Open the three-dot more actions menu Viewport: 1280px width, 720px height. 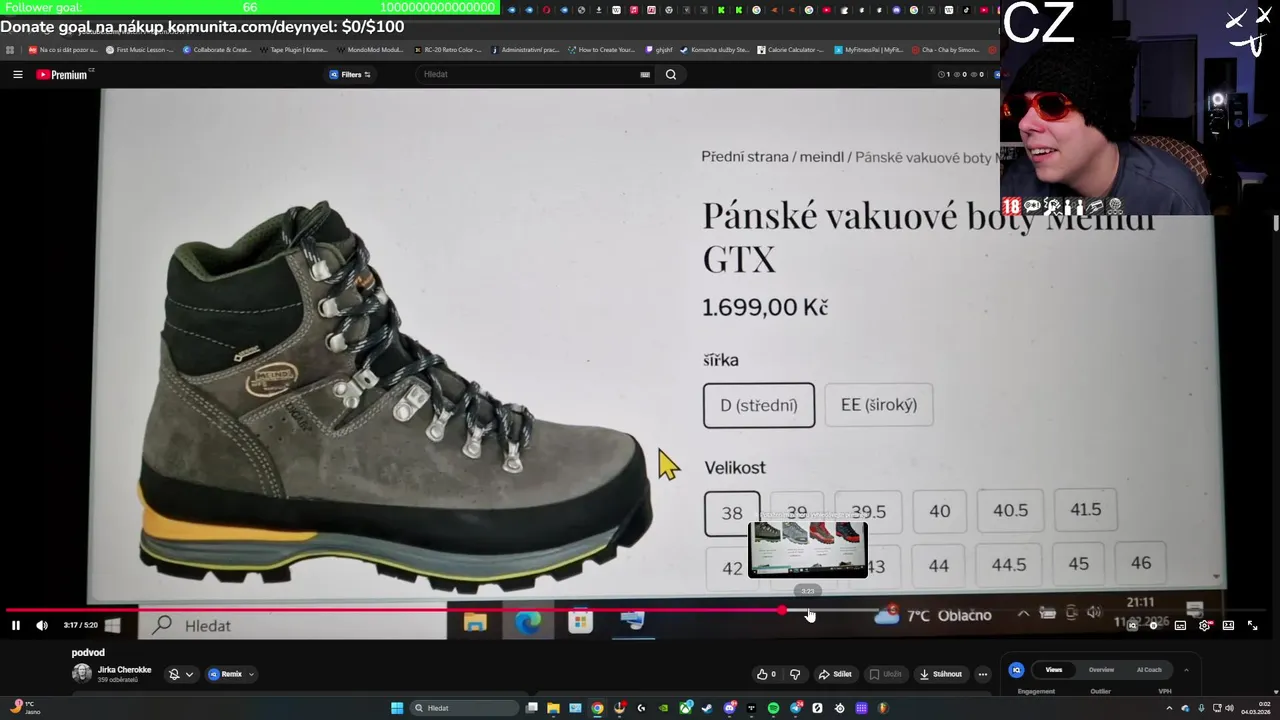pos(982,674)
